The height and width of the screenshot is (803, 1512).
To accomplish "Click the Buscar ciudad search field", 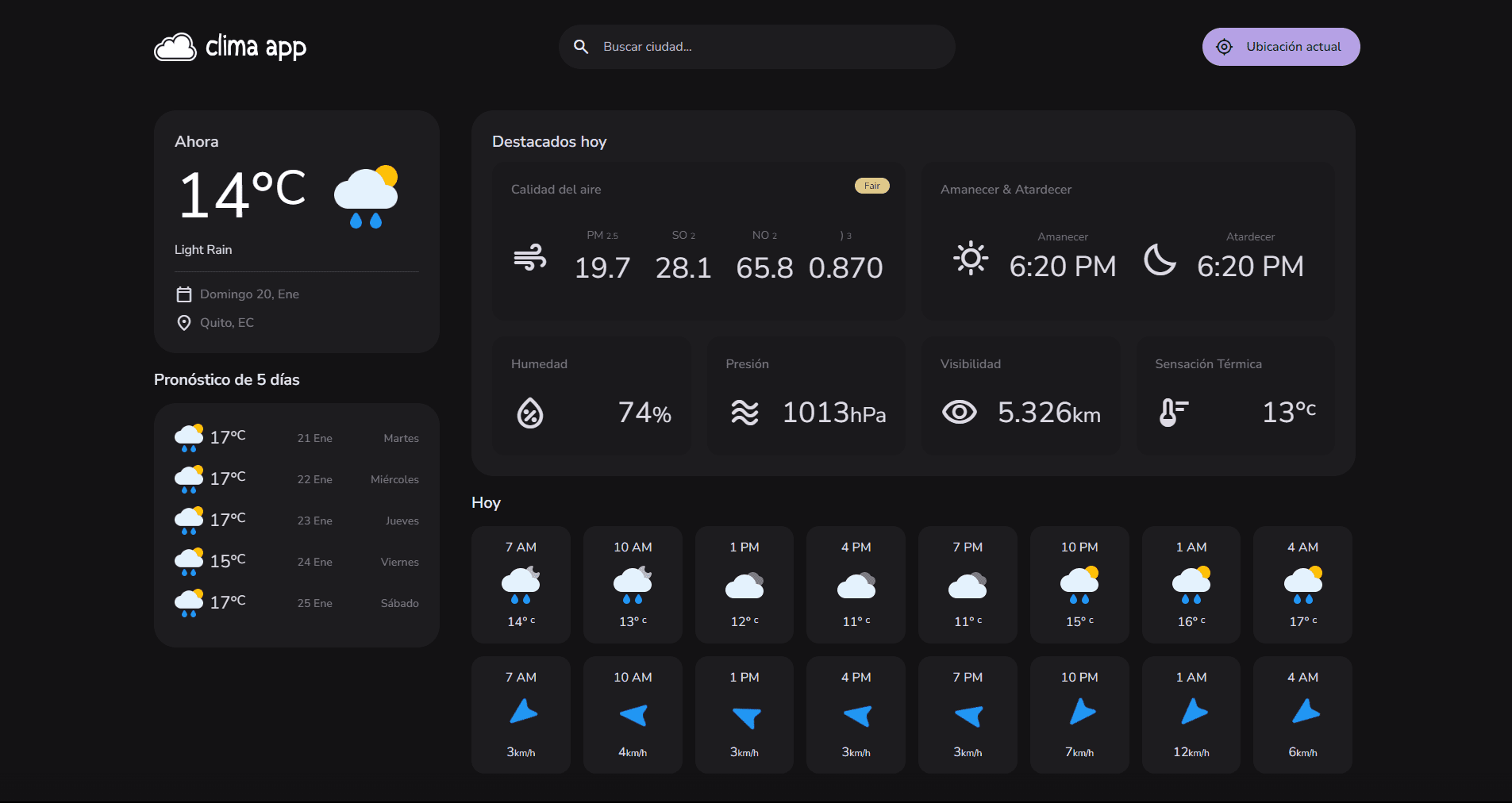I will (x=754, y=46).
